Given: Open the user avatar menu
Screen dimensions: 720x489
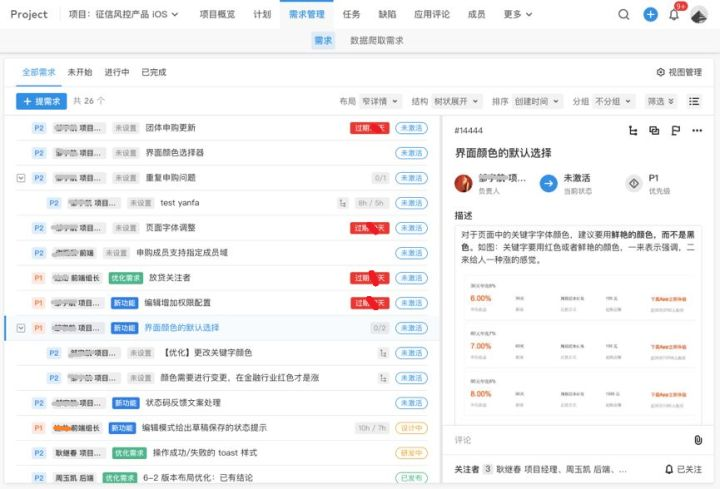Looking at the screenshot, I should (x=699, y=15).
